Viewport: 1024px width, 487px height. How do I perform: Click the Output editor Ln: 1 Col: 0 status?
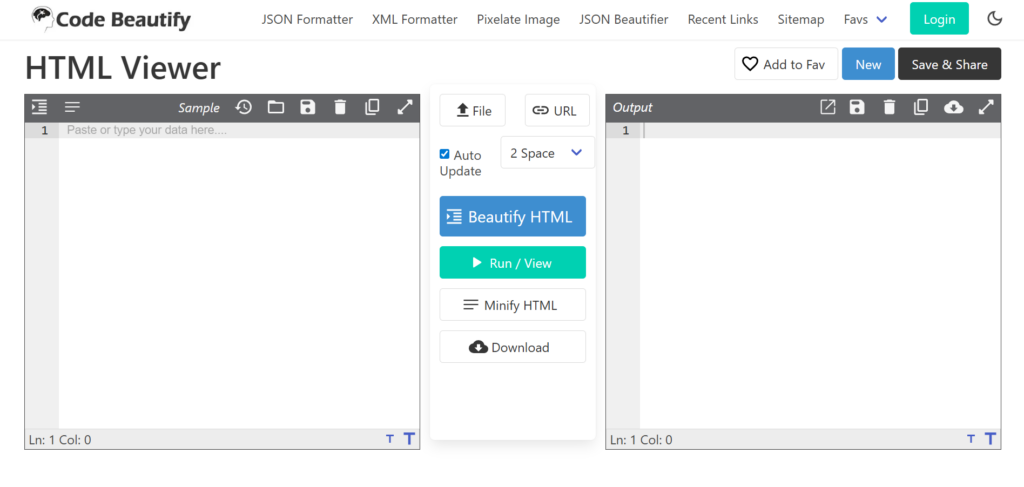641,439
